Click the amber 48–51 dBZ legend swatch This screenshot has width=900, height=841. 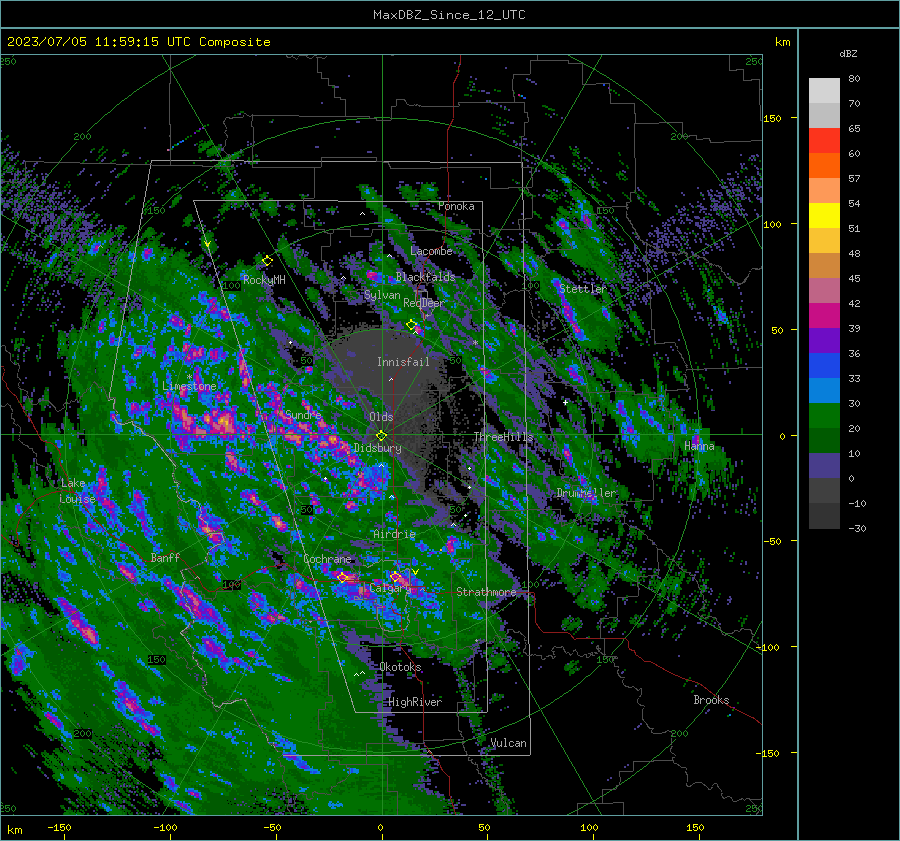824,241
